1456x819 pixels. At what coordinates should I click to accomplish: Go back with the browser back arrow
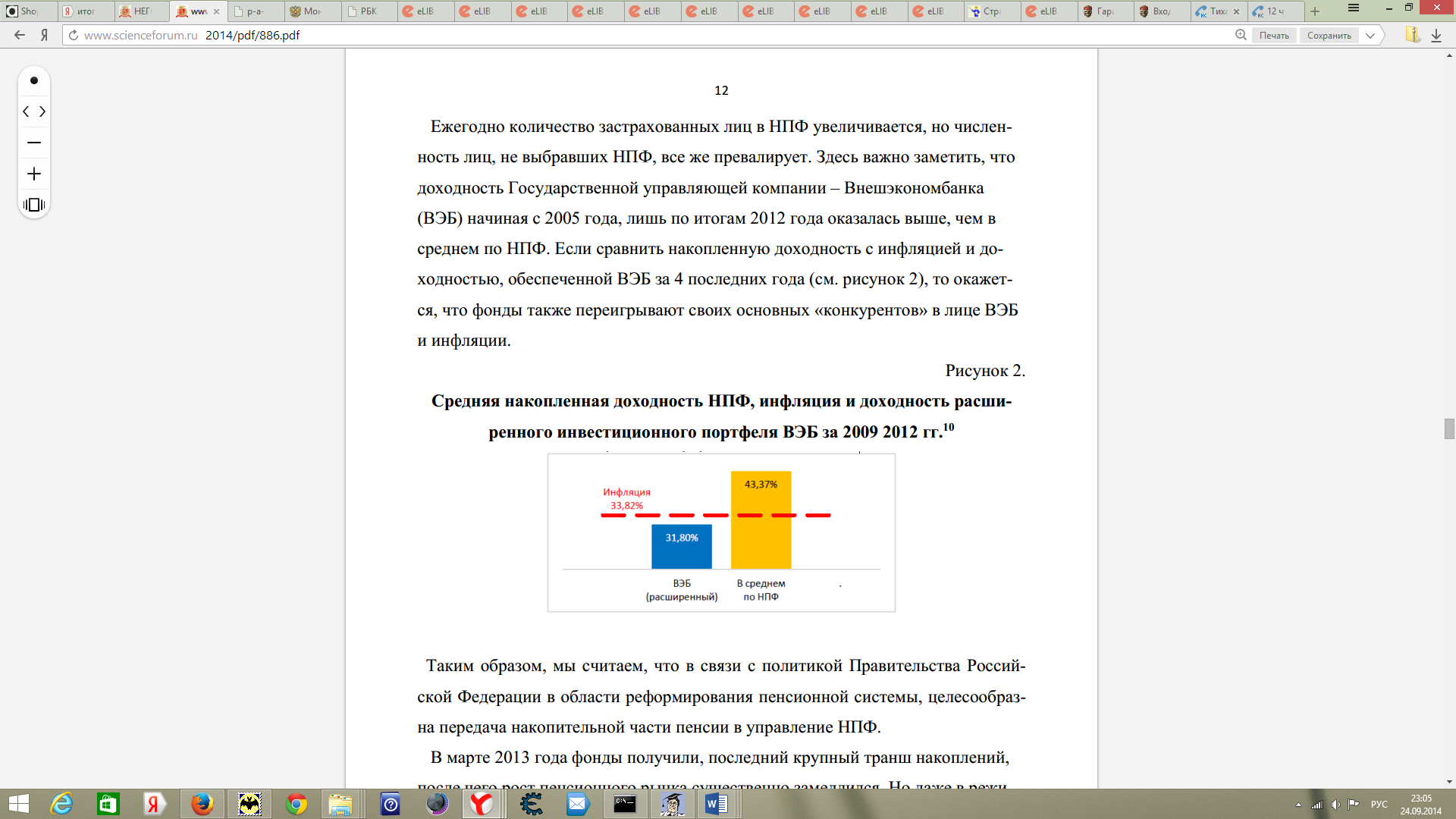[x=20, y=35]
